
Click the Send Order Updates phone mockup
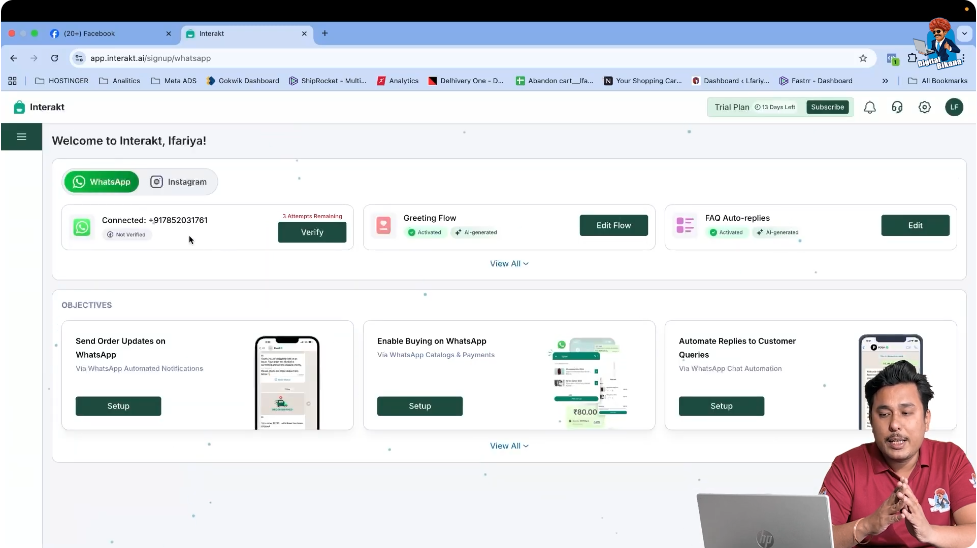tap(287, 383)
